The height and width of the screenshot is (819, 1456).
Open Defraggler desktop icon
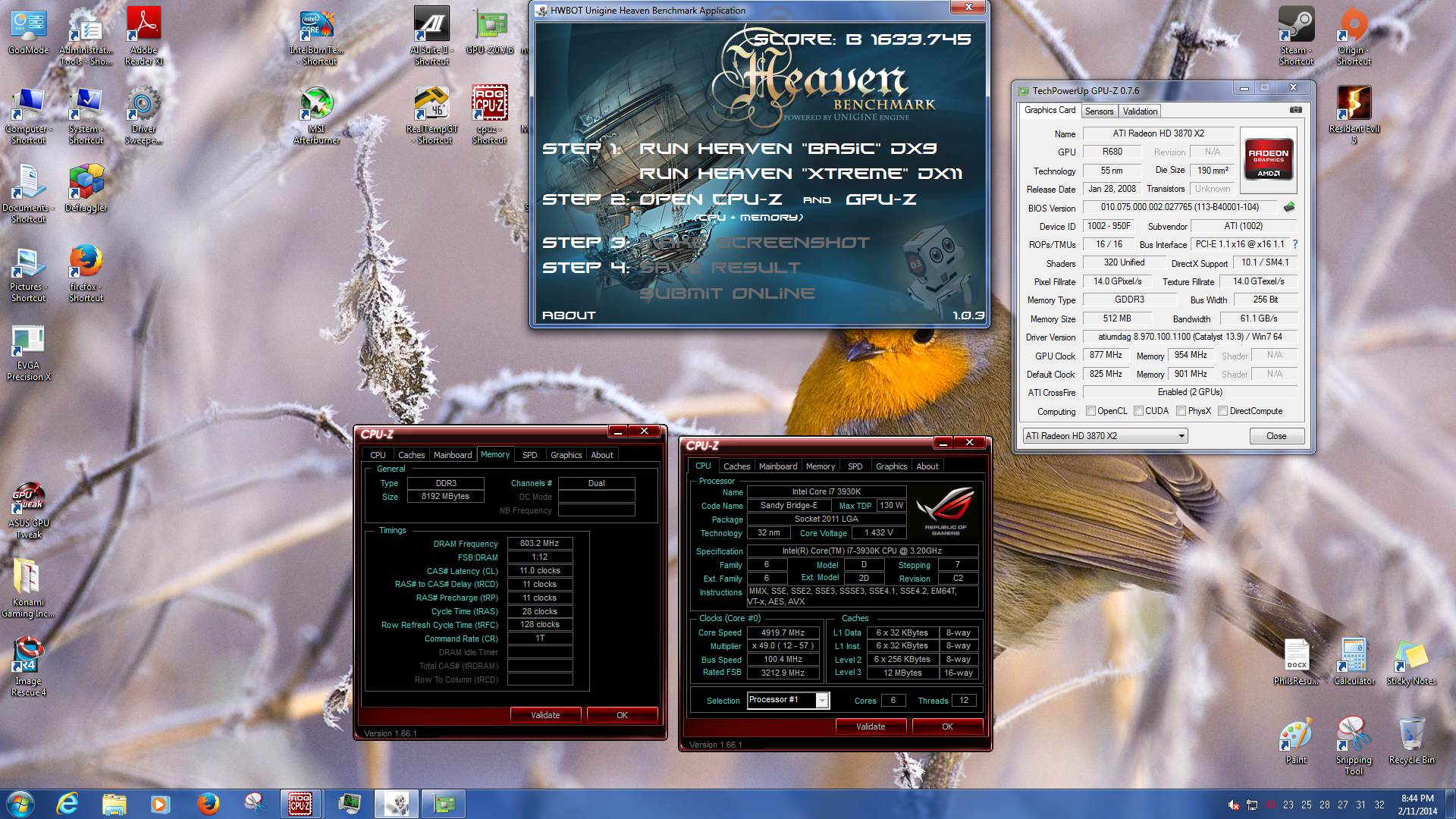click(x=86, y=190)
